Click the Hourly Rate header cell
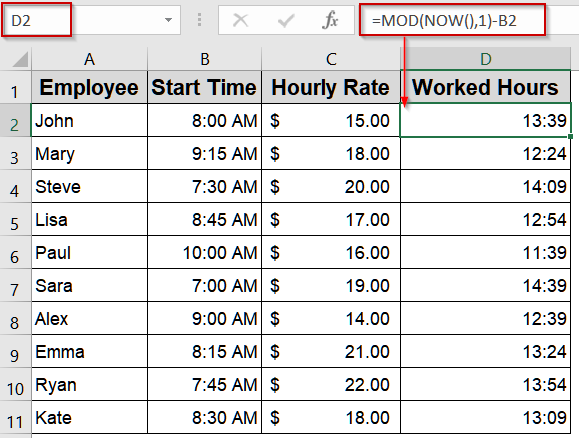 (331, 88)
